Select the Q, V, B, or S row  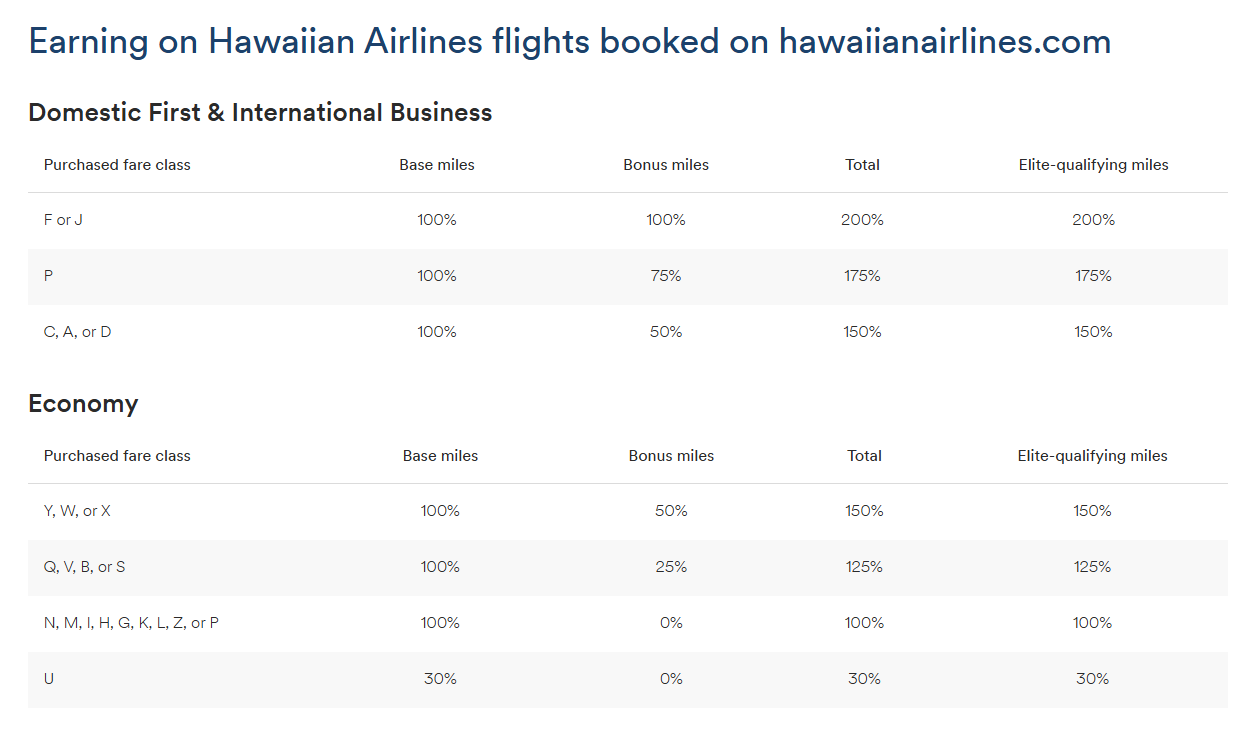pyautogui.click(x=85, y=567)
